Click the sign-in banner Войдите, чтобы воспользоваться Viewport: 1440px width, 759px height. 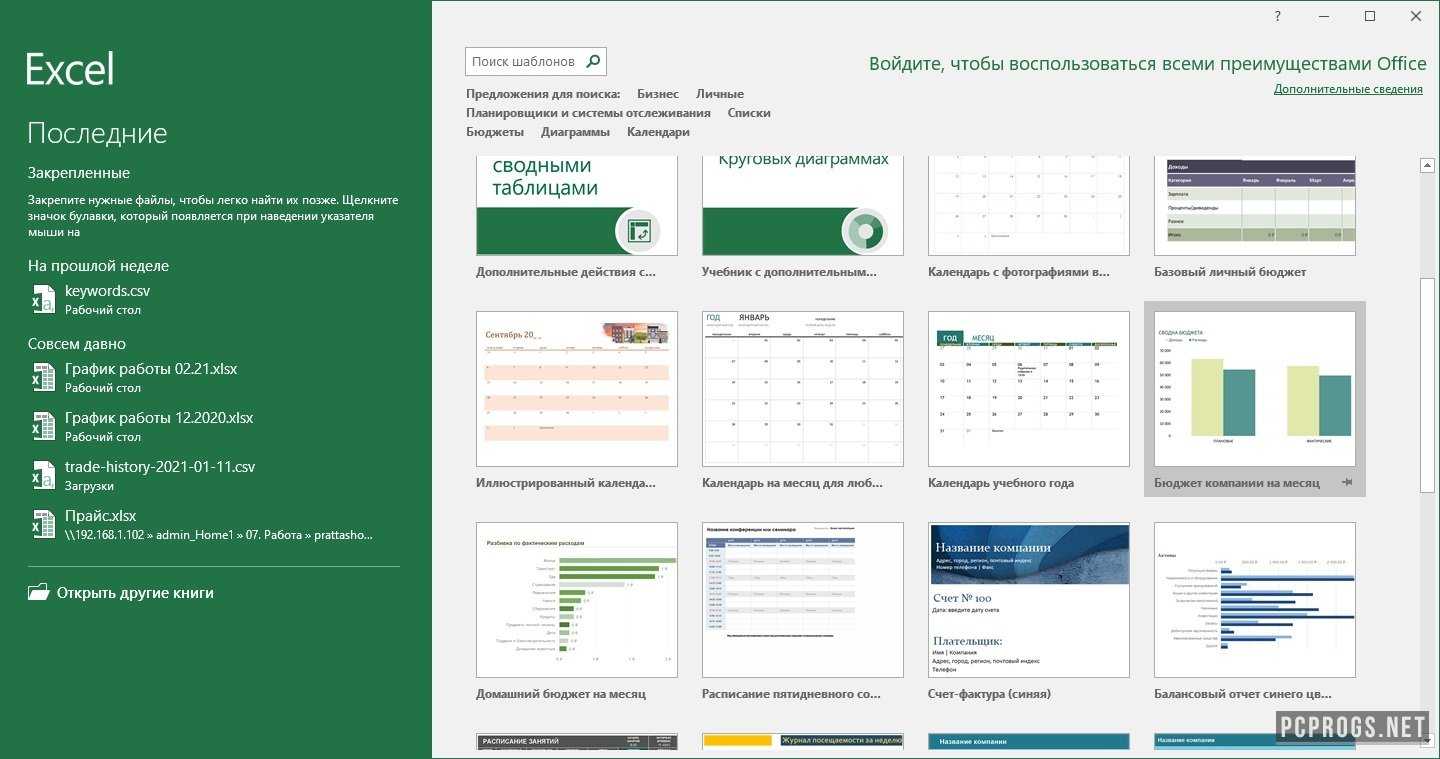(x=1148, y=64)
